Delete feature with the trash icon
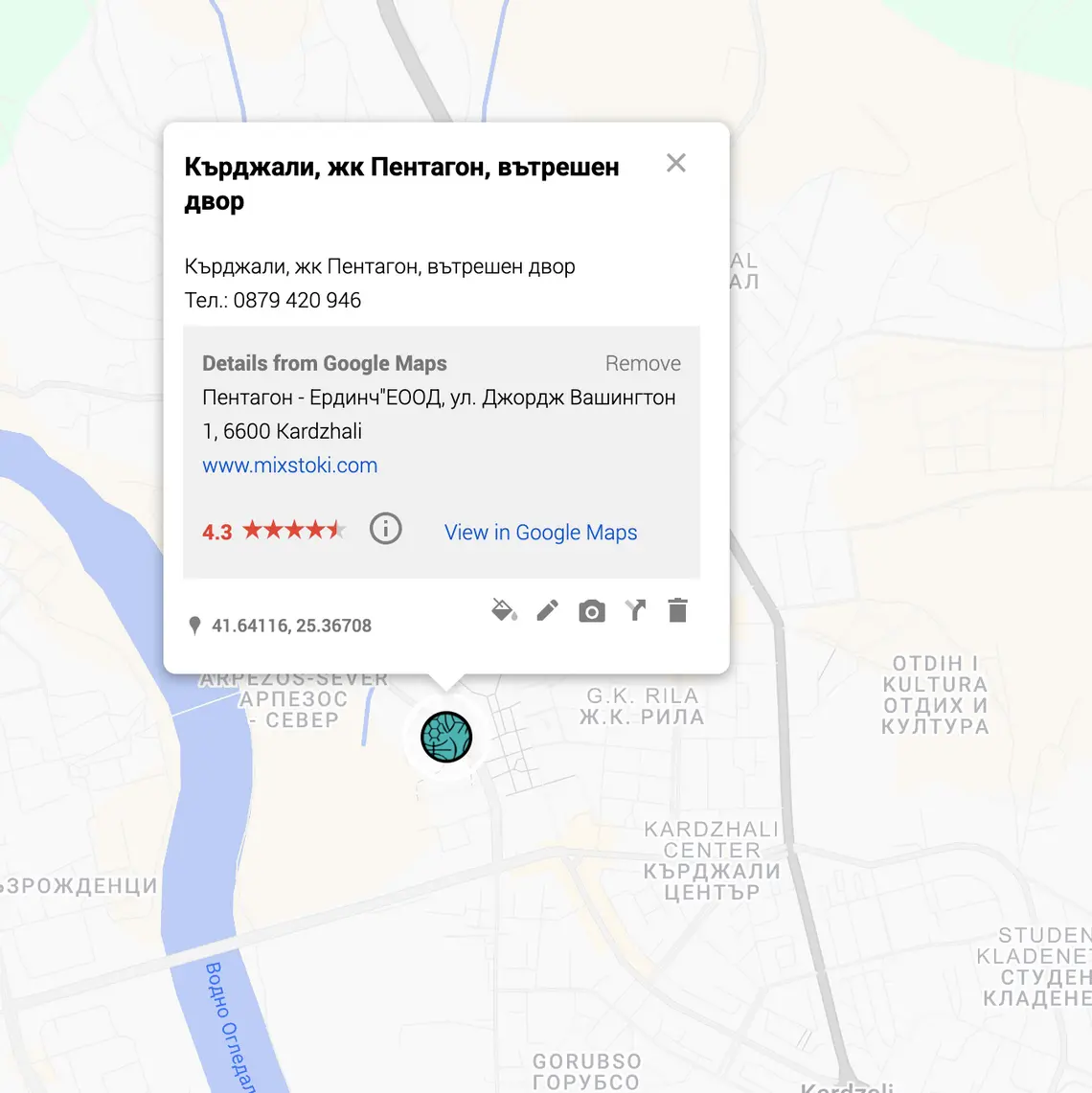 (677, 610)
